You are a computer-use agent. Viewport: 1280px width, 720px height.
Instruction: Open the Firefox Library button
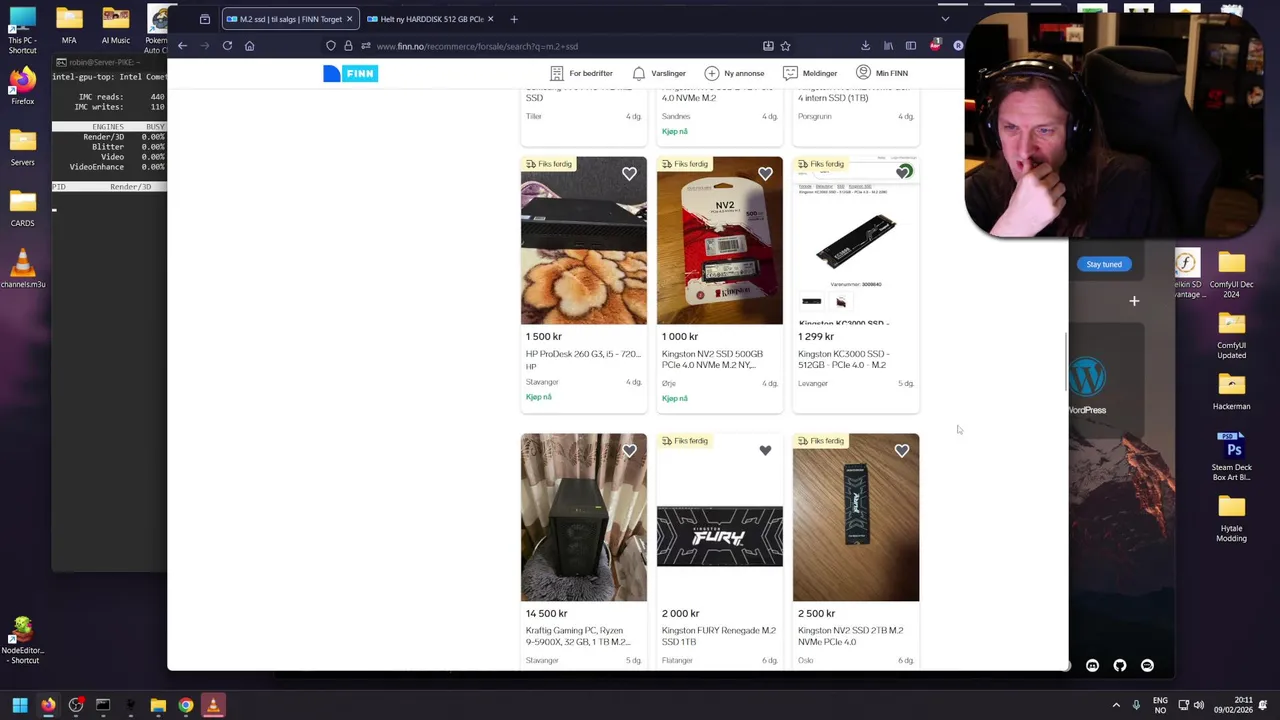(888, 46)
